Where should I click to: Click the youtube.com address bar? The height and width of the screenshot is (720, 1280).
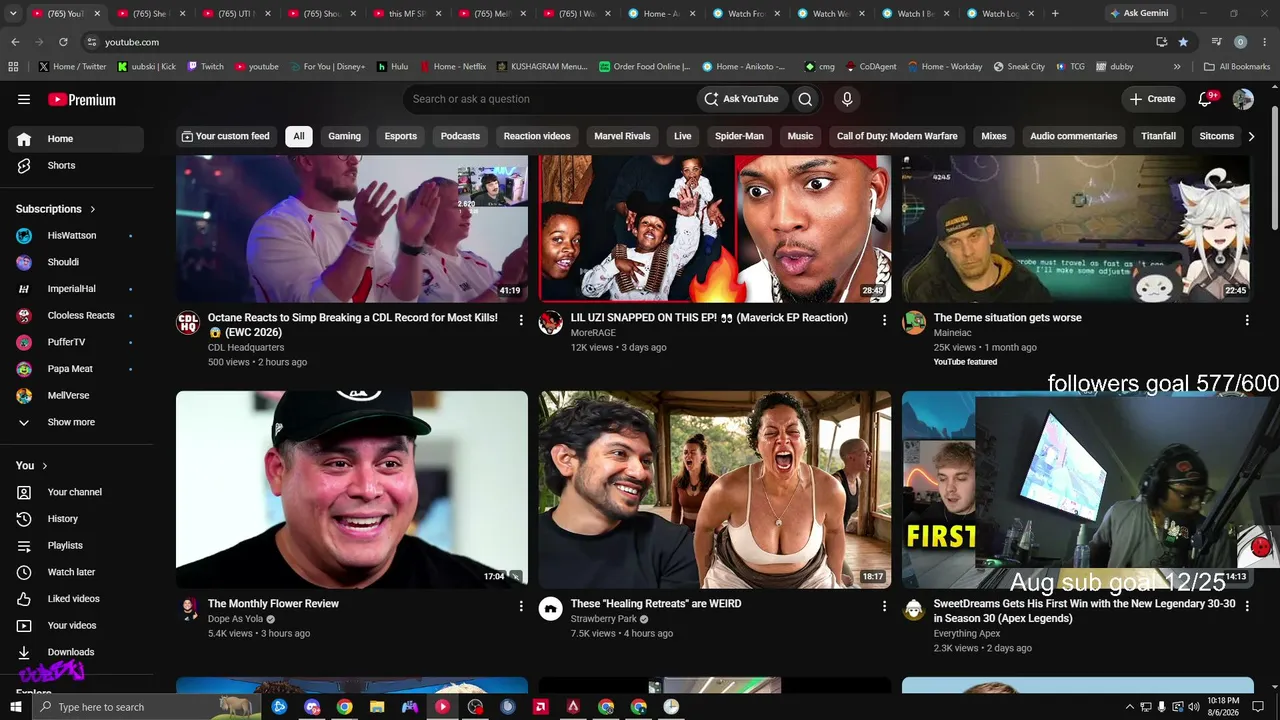[x=620, y=42]
